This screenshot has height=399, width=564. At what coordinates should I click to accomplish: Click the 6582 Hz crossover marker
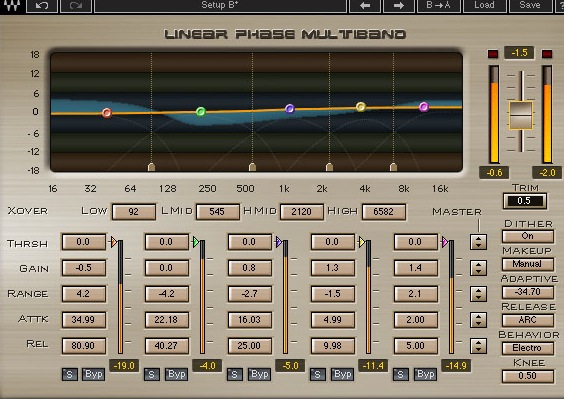(x=393, y=167)
